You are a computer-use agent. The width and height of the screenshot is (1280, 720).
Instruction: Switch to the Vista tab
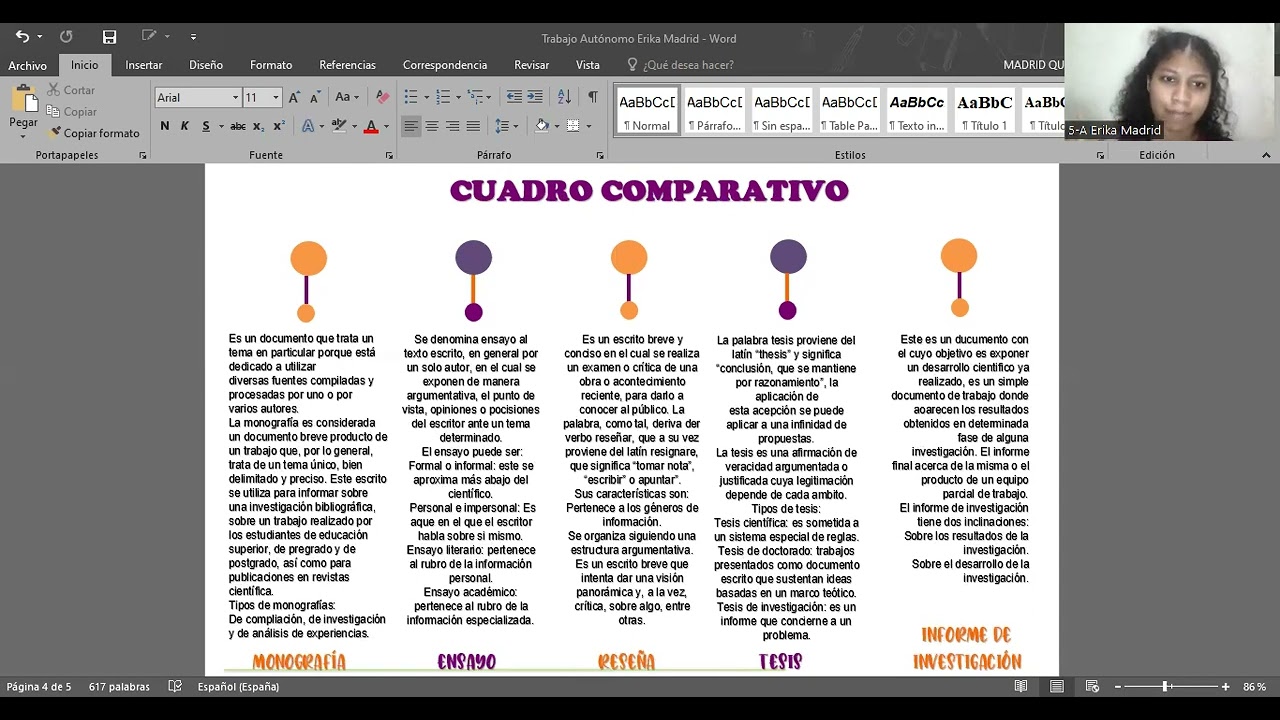tap(588, 65)
